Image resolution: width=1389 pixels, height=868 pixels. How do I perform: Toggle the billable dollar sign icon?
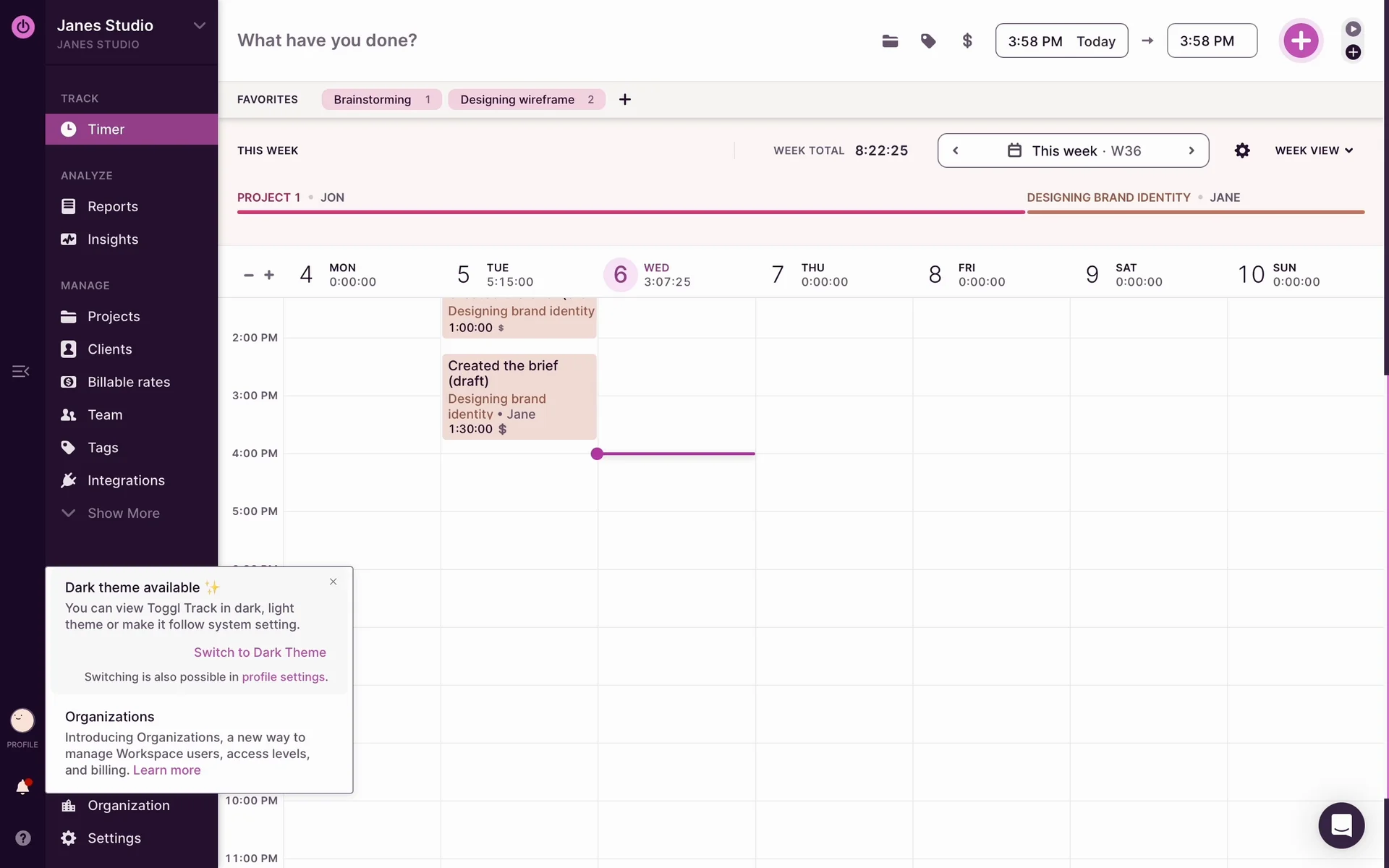pyautogui.click(x=967, y=41)
